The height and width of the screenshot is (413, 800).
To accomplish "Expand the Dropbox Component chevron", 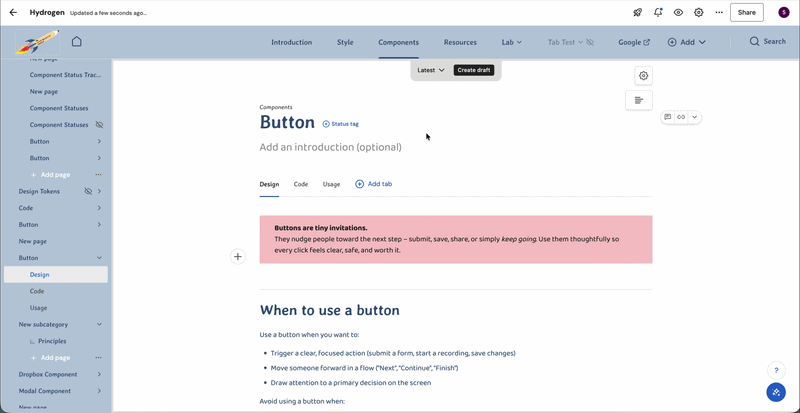I will pos(99,374).
